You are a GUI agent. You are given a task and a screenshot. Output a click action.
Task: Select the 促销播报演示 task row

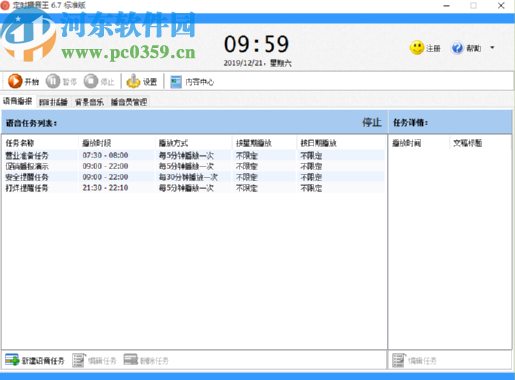tap(193, 166)
